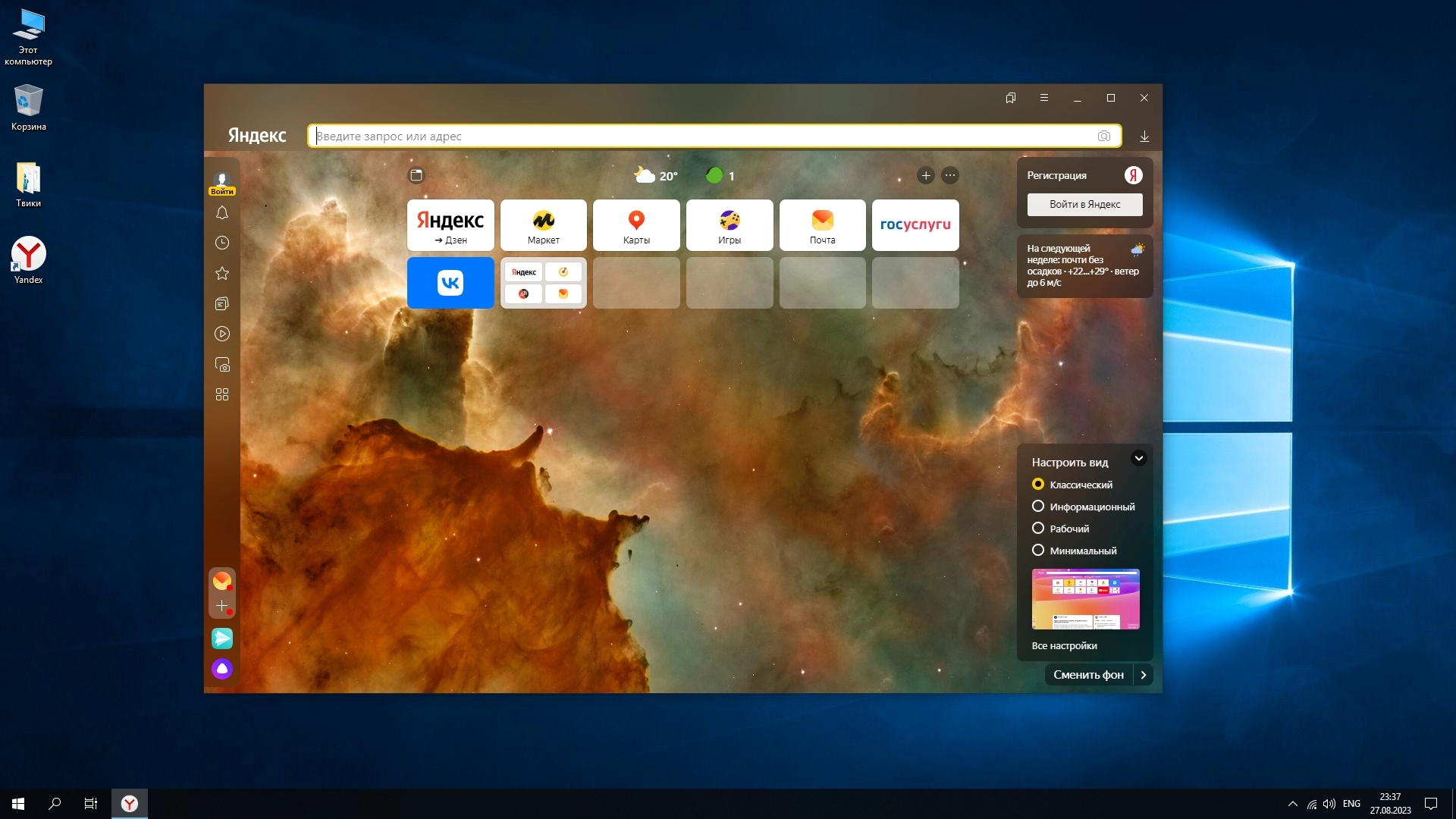Open tableau three-dots options menu
Screen dimensions: 1456x819
[949, 176]
